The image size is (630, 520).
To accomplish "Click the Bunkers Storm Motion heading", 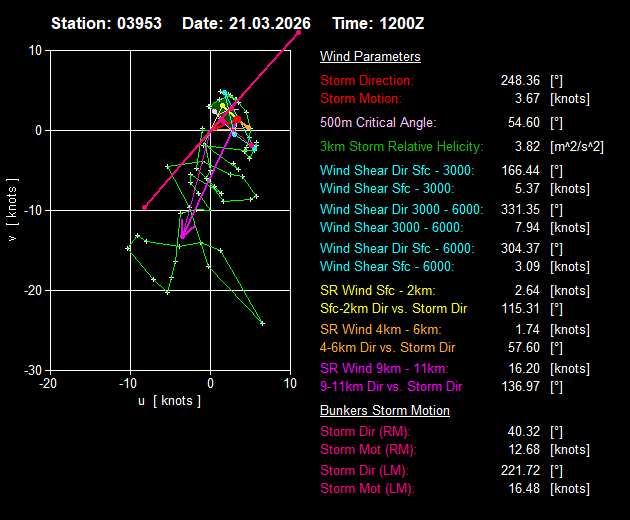I will [384, 410].
